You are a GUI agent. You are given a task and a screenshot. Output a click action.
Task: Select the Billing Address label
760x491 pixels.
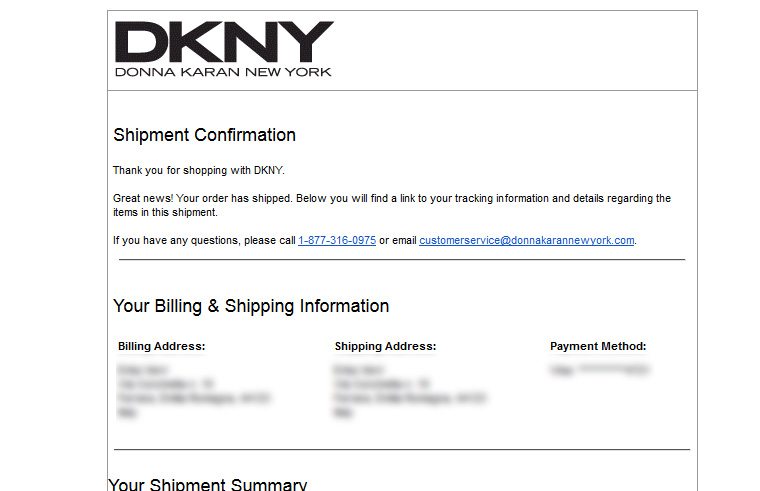[x=161, y=346]
